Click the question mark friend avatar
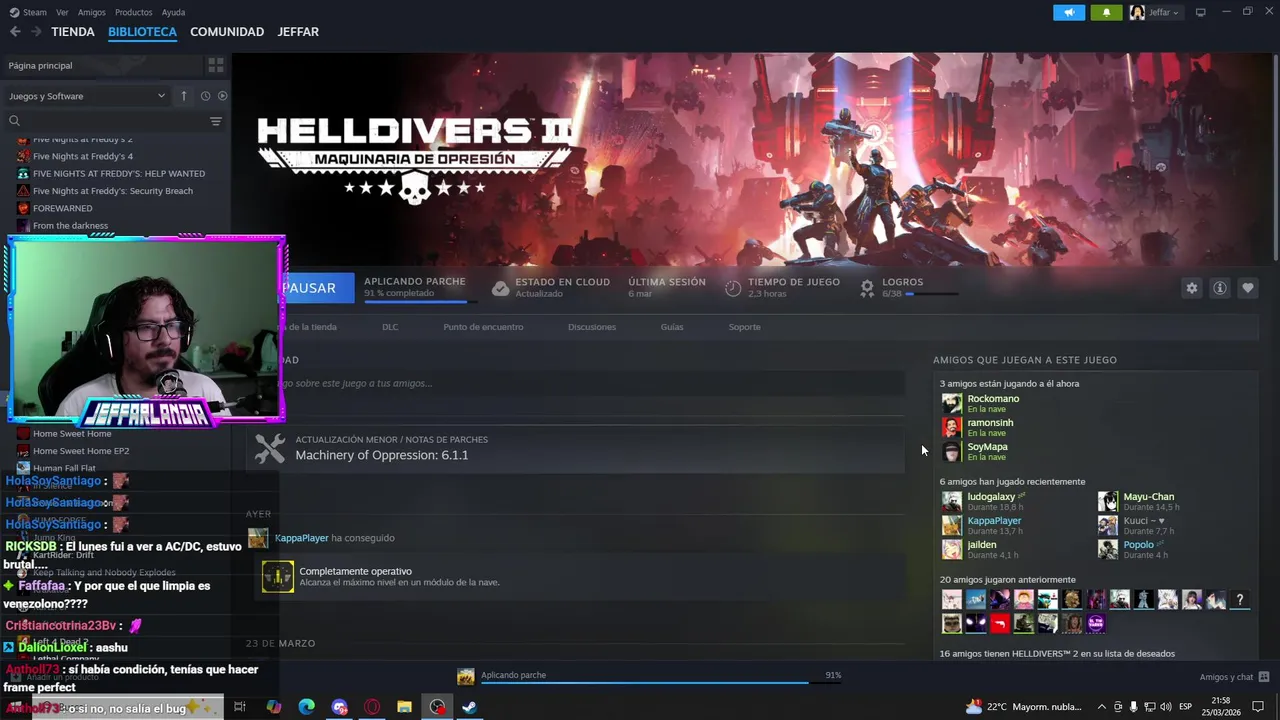 coord(1240,600)
